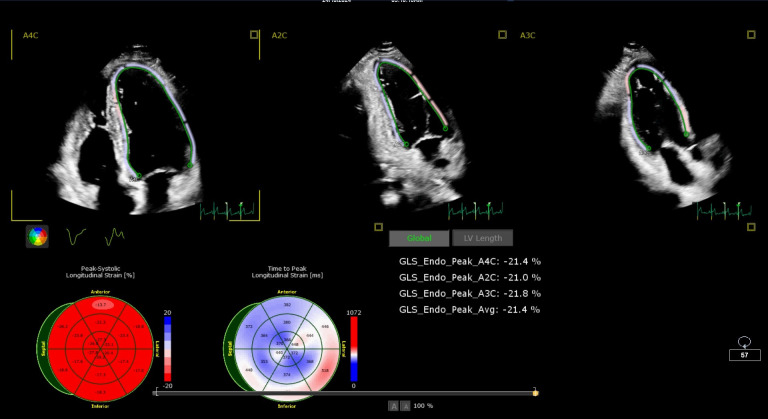
Task: Click the ECG trace under A4C view
Action: 228,210
